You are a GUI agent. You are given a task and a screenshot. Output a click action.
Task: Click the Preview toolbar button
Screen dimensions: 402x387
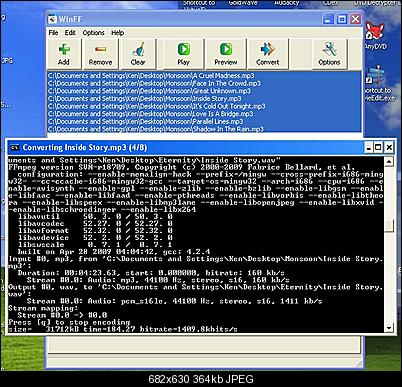pos(226,54)
